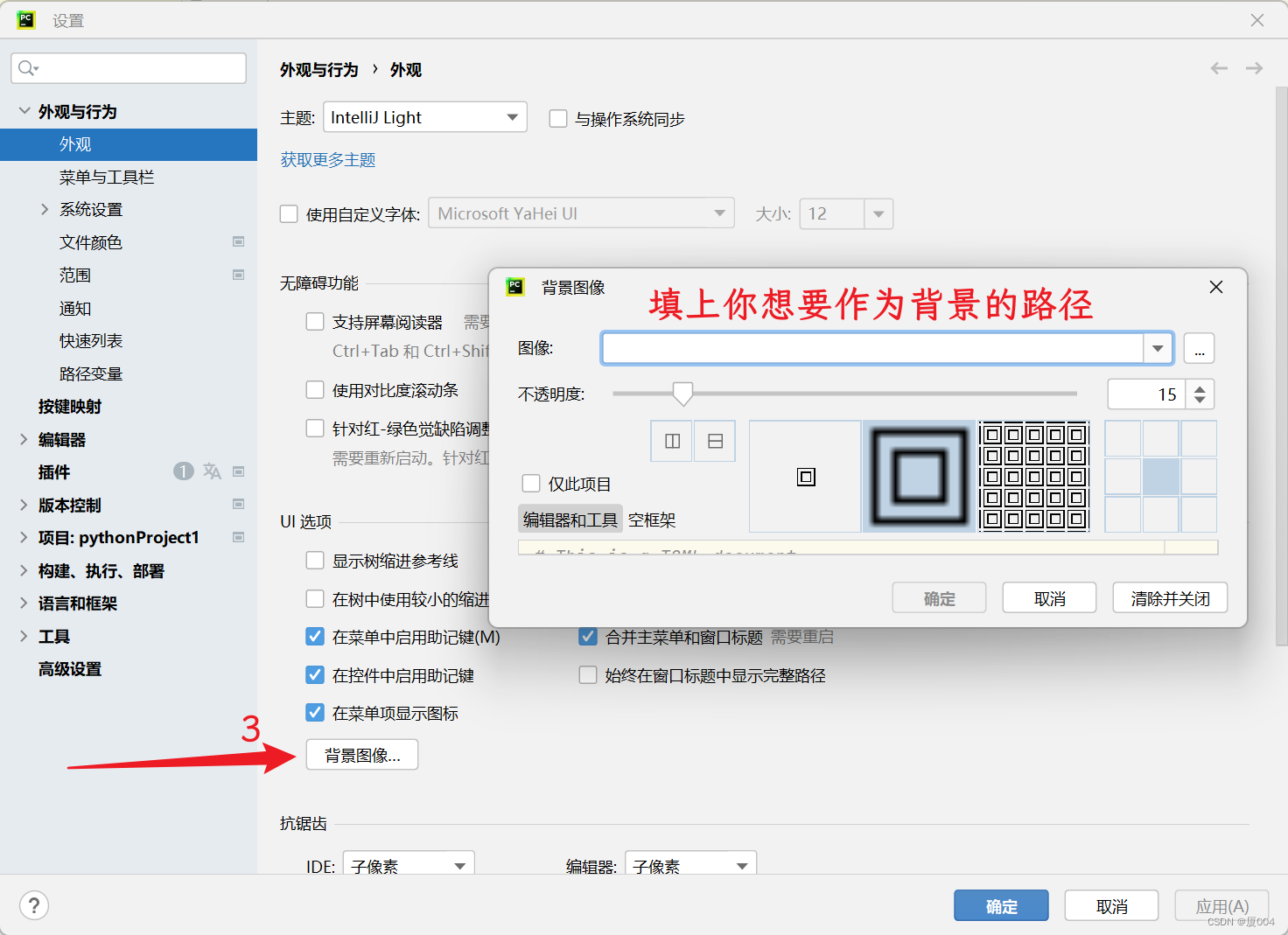Viewport: 1288px width, 935px height.
Task: Collapse the 外观与行为 tree section
Action: [24, 111]
